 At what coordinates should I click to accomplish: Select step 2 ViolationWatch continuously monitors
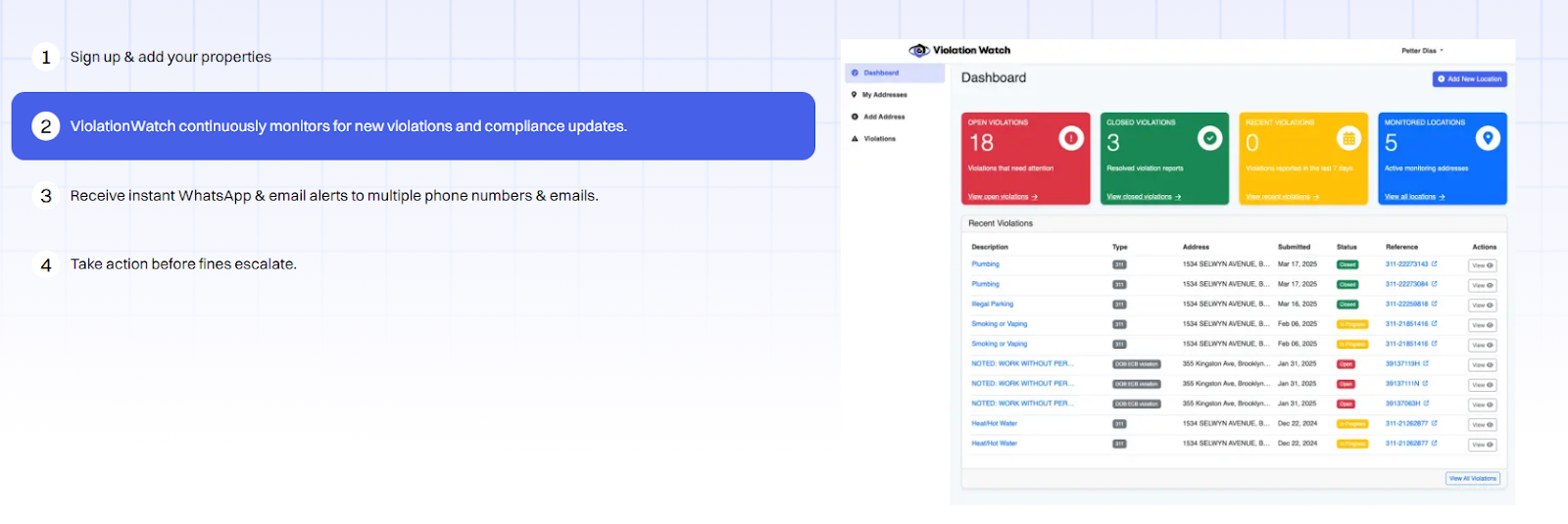coord(414,126)
